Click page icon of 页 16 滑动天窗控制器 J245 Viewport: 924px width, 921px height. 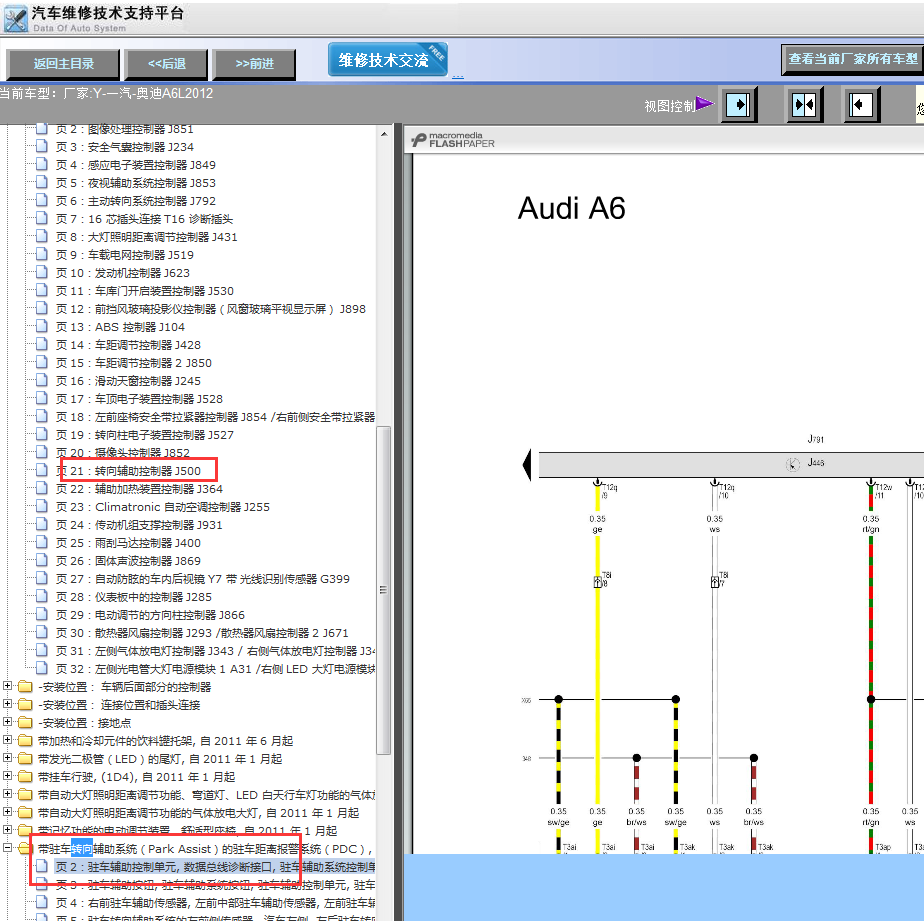(x=42, y=380)
